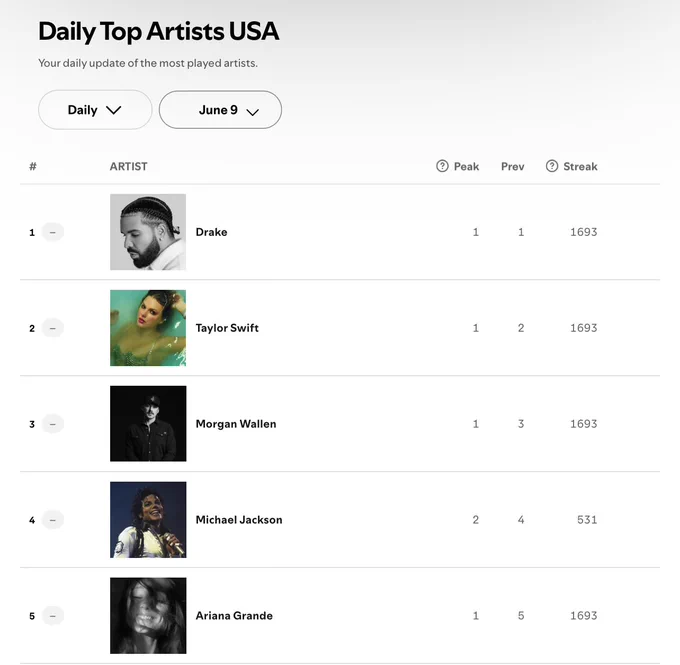Click the rank change indicator beside Morgan Wallen
The width and height of the screenshot is (680, 665).
(x=53, y=424)
